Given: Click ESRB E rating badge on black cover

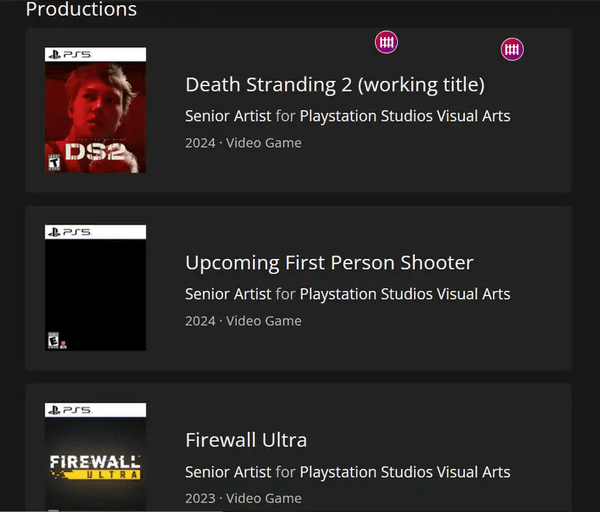Looking at the screenshot, I should click(x=54, y=340).
